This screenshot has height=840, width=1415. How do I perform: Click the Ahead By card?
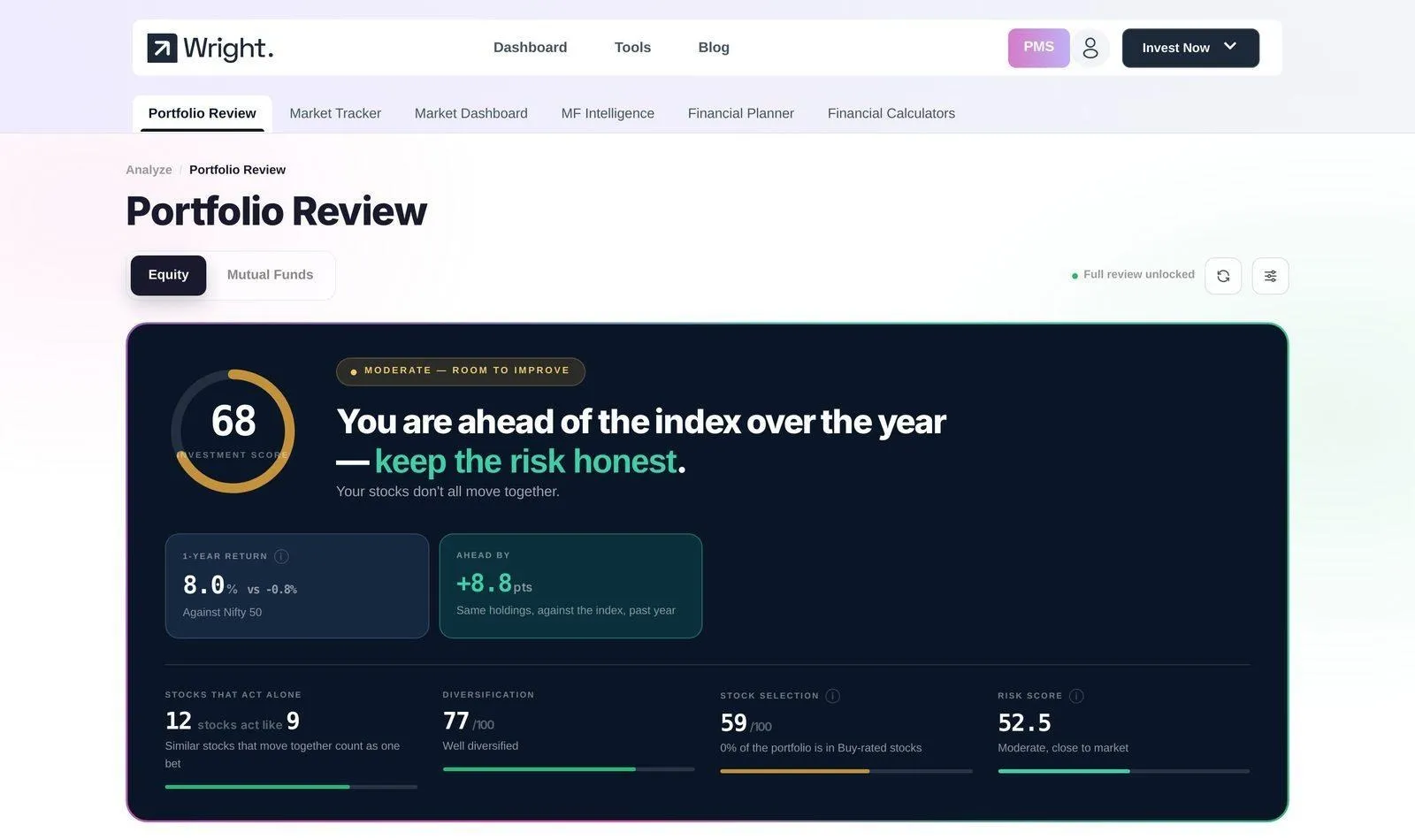coord(570,586)
